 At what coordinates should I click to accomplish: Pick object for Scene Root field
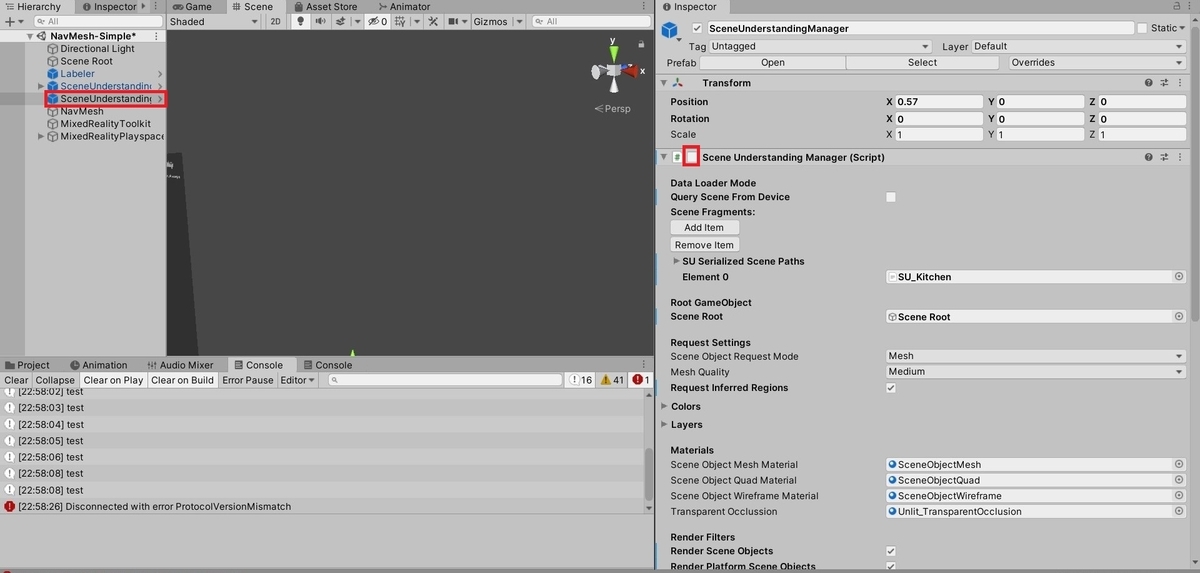[x=1179, y=317]
